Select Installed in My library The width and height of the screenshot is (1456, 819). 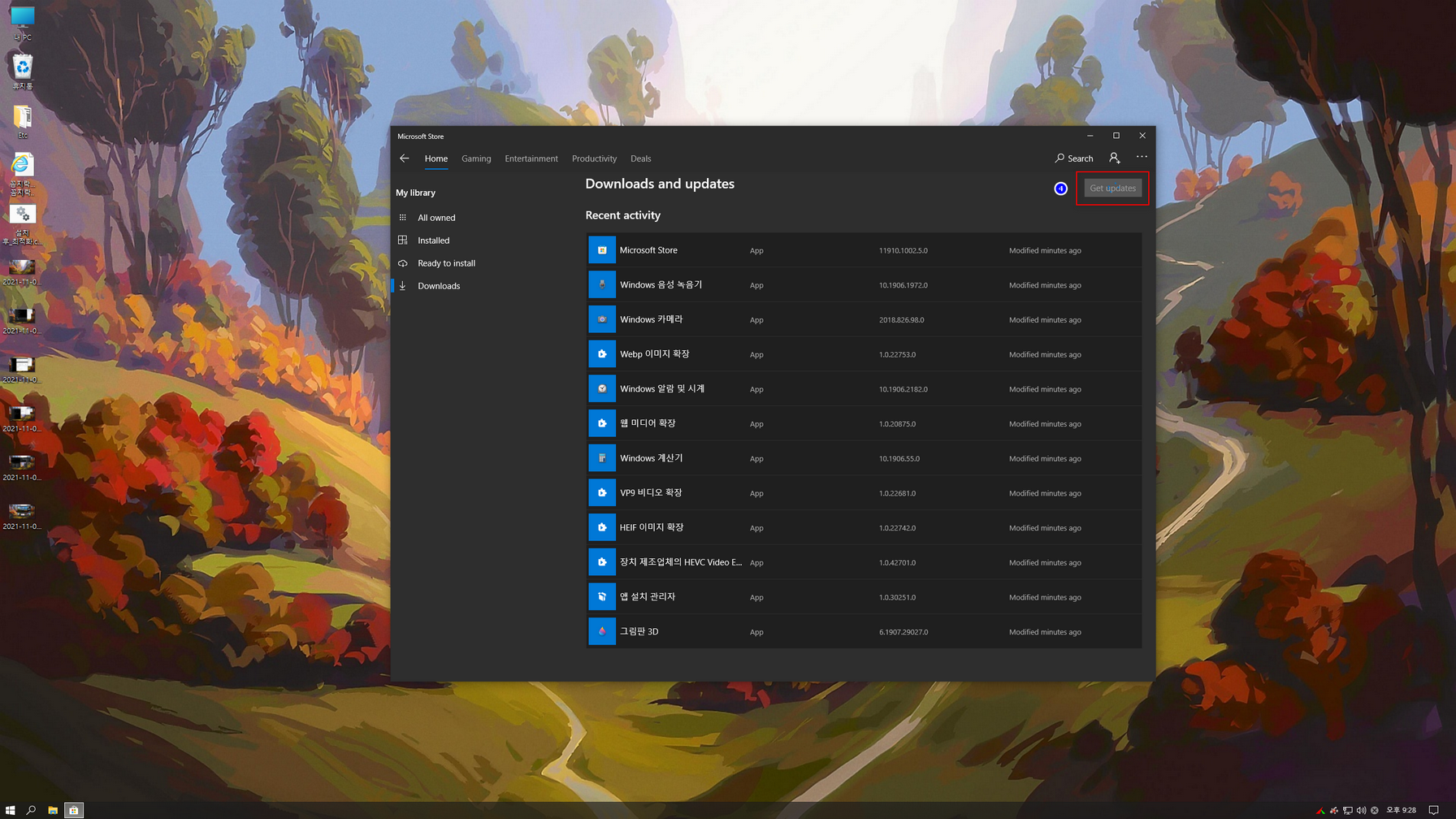click(x=433, y=240)
